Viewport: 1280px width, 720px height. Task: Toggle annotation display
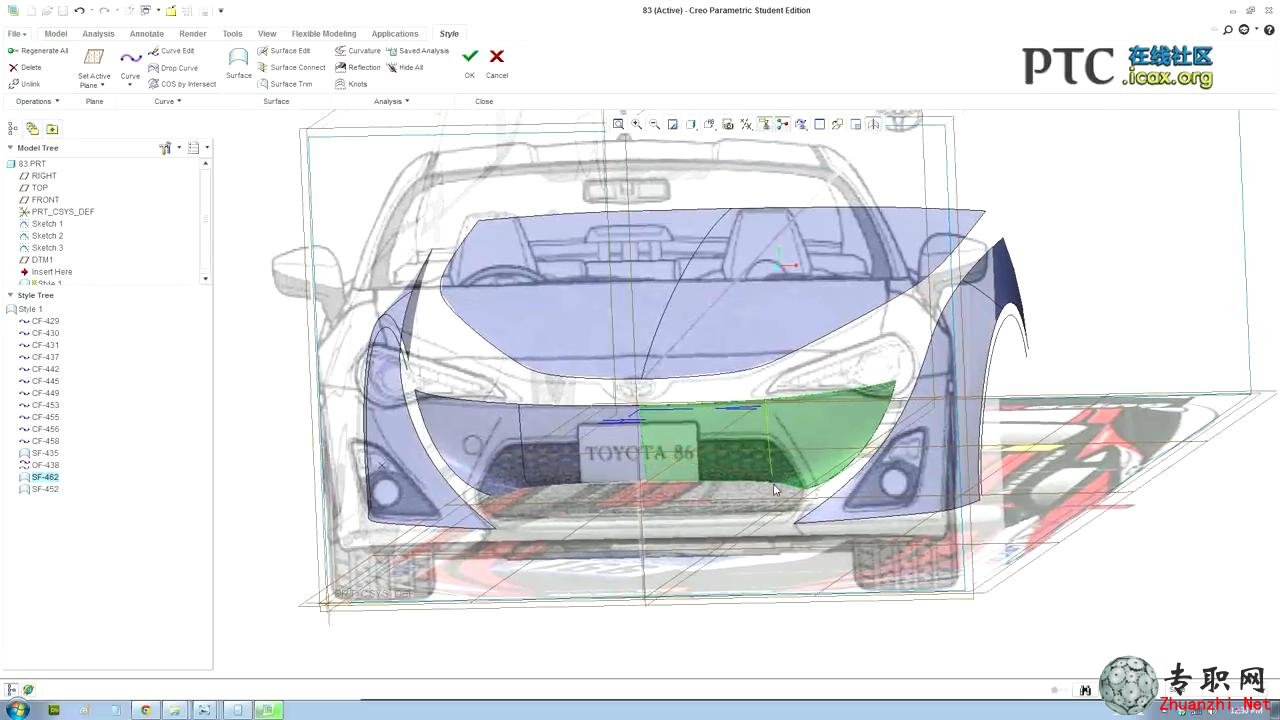(x=765, y=124)
